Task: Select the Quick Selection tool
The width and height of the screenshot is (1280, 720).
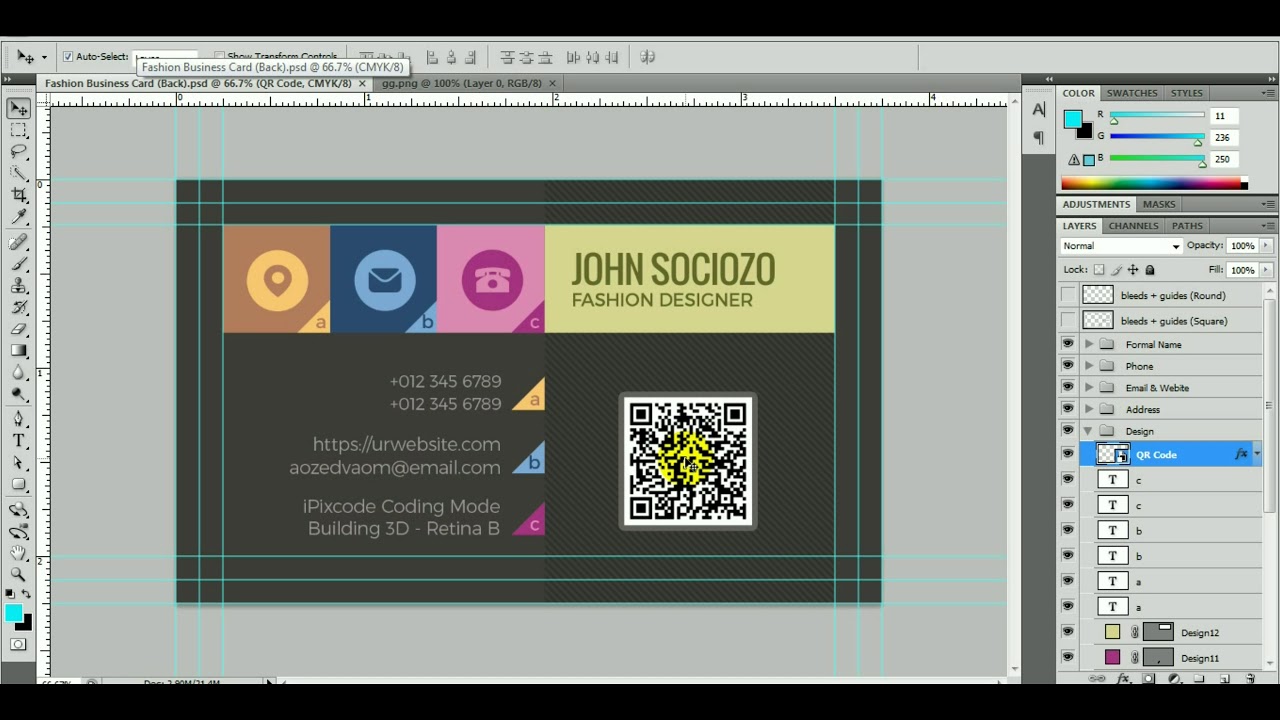Action: [x=19, y=173]
